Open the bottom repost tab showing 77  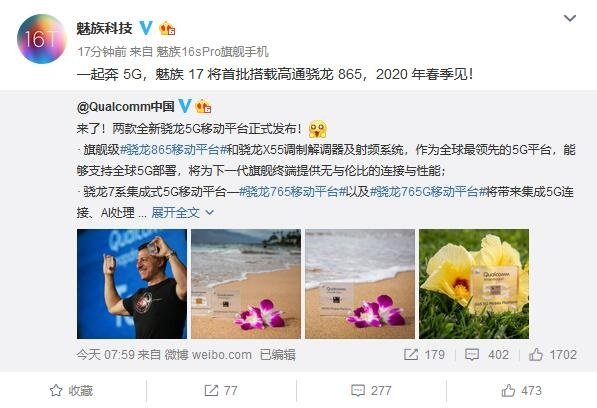coord(221,390)
